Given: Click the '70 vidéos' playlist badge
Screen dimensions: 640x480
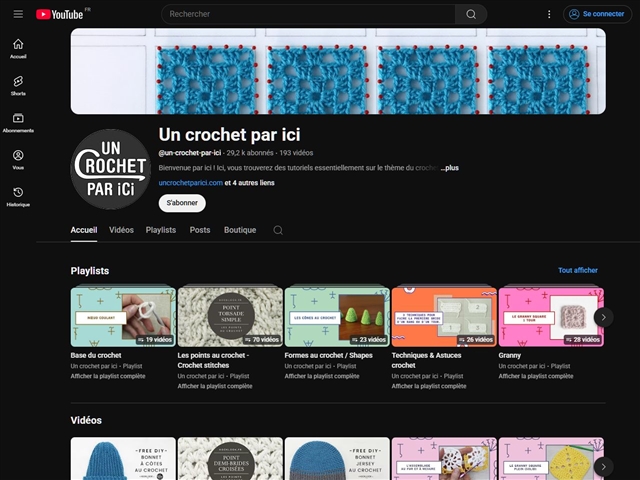Looking at the screenshot, I should [262, 340].
